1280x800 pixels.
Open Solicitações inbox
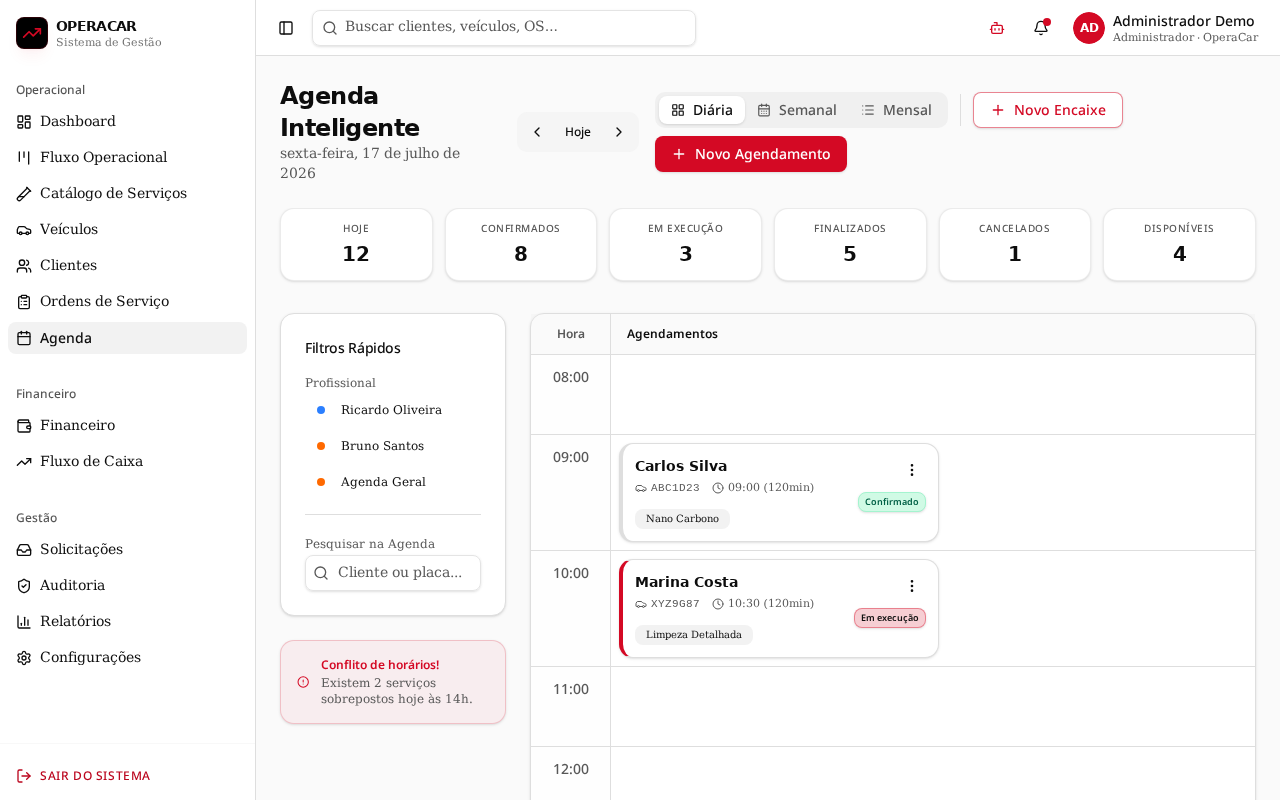coord(127,550)
